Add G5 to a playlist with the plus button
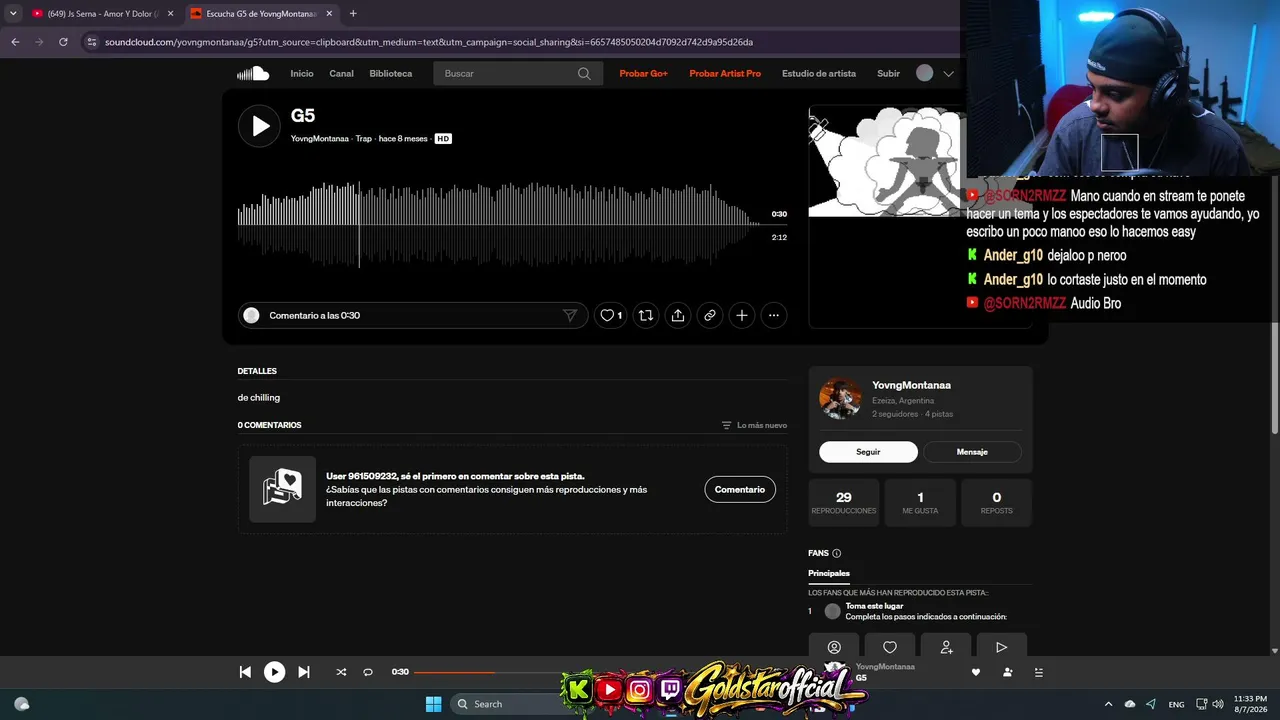Screen dimensions: 1280x720 pyautogui.click(x=742, y=315)
